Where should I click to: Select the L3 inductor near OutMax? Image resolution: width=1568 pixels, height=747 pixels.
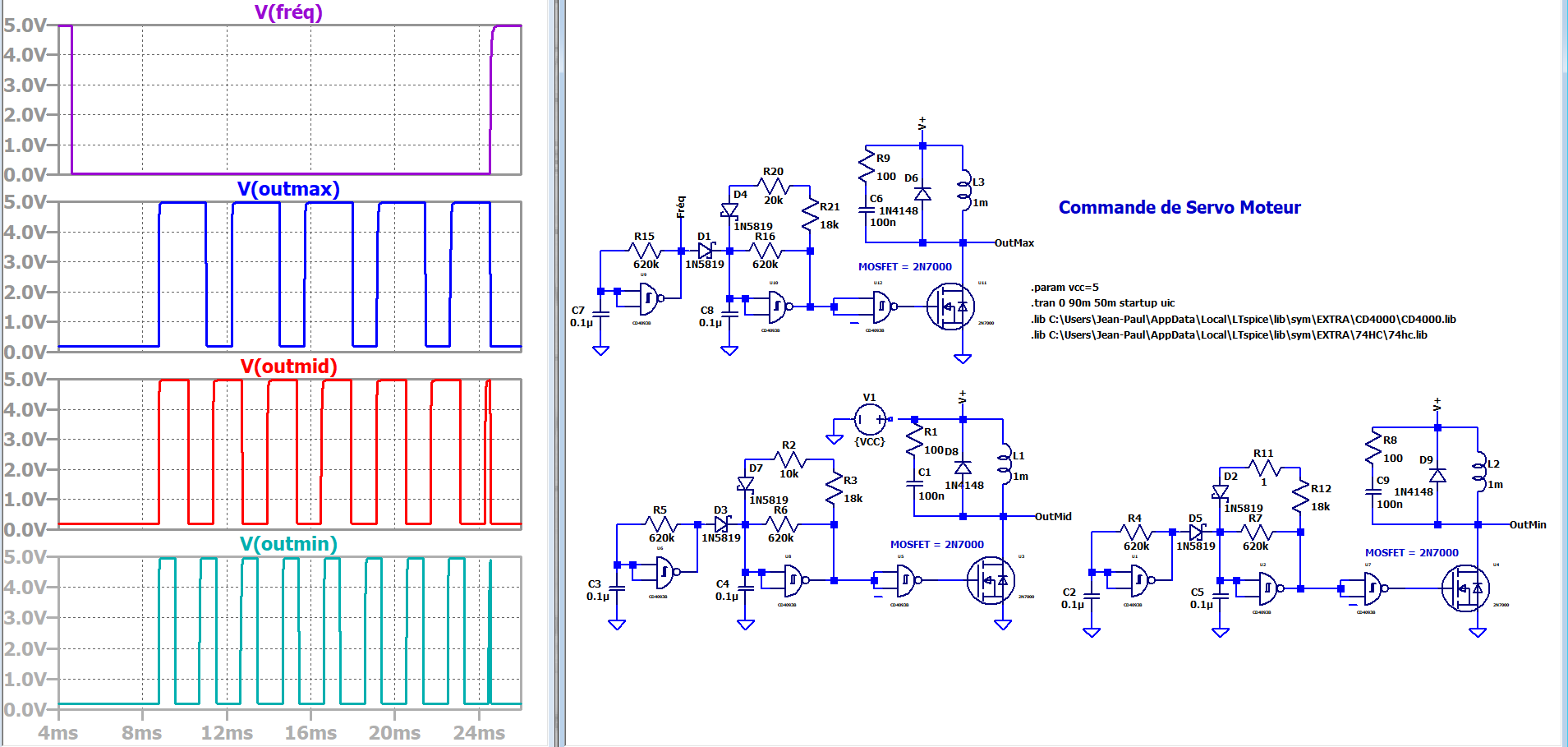(x=963, y=191)
